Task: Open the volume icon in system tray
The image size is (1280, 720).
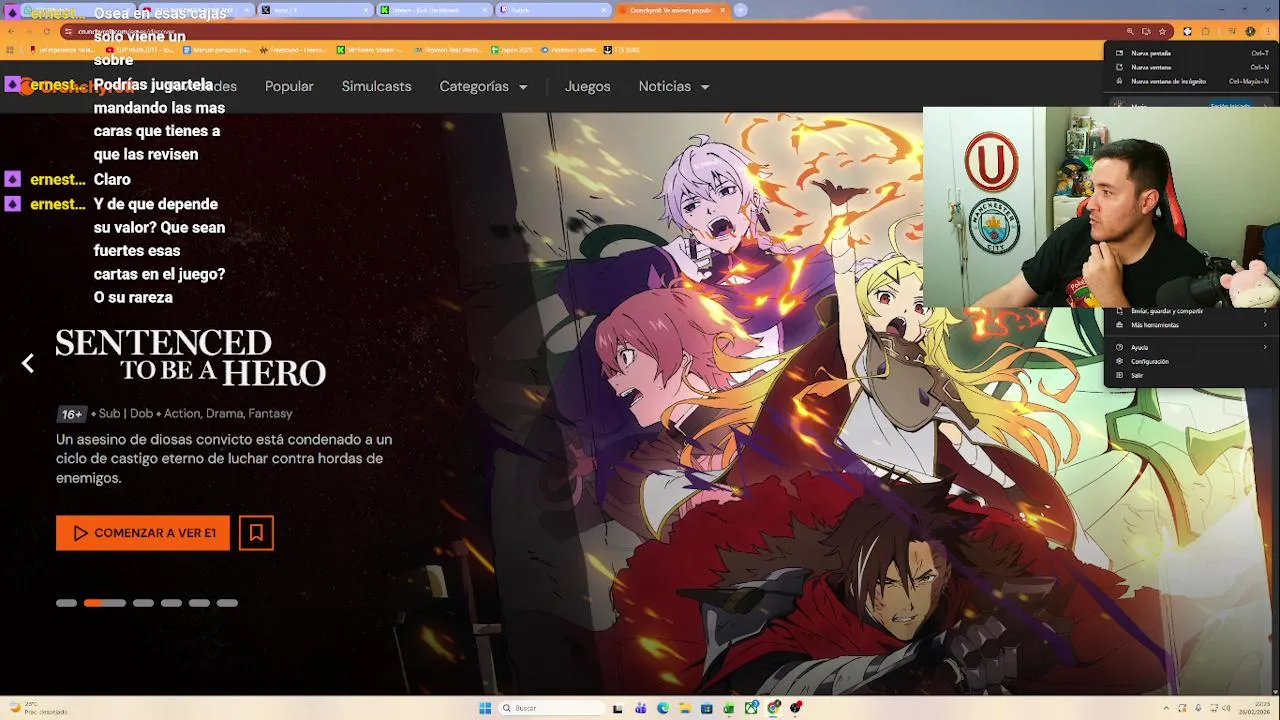Action: tap(1225, 708)
